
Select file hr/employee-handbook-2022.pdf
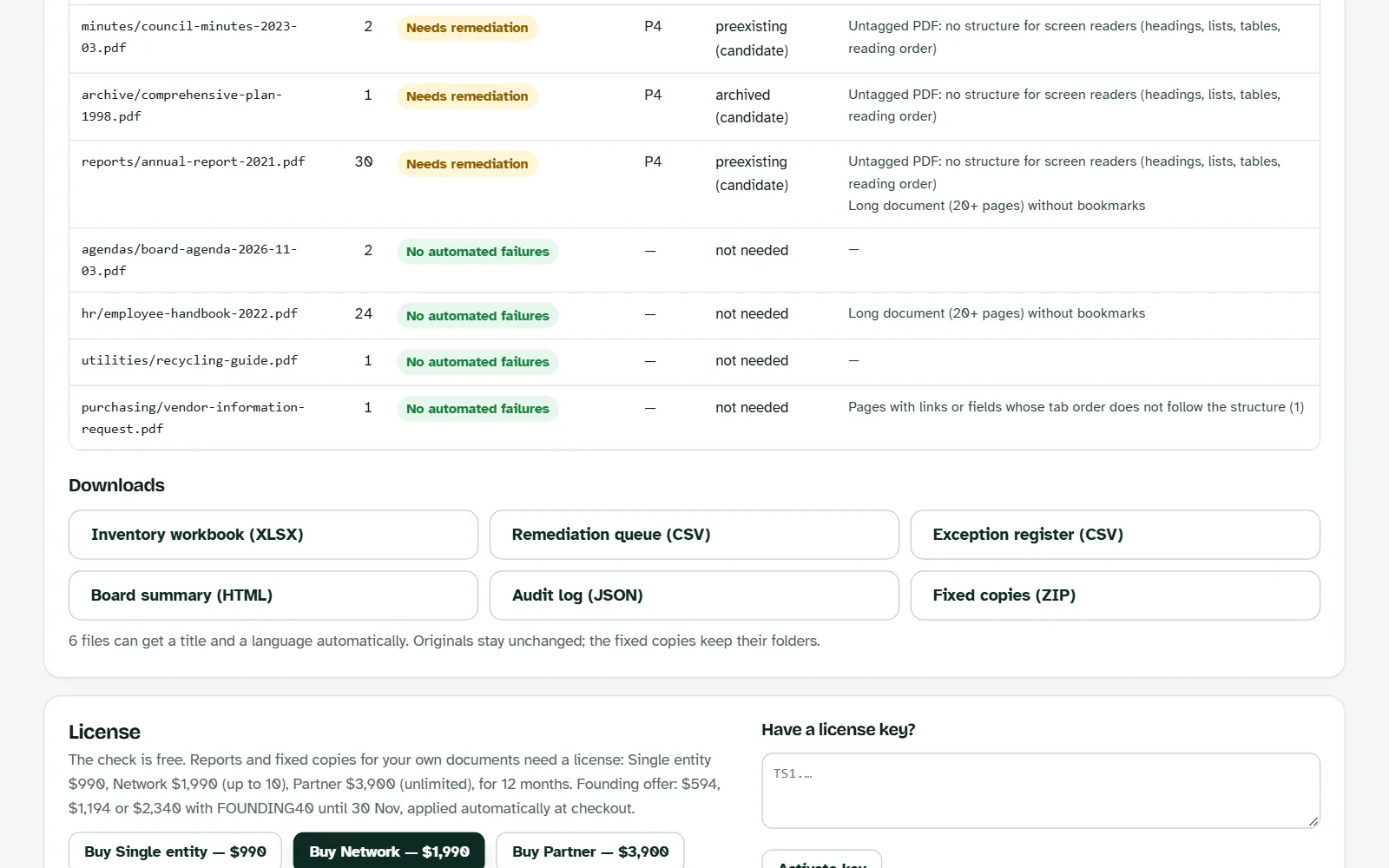coord(189,313)
